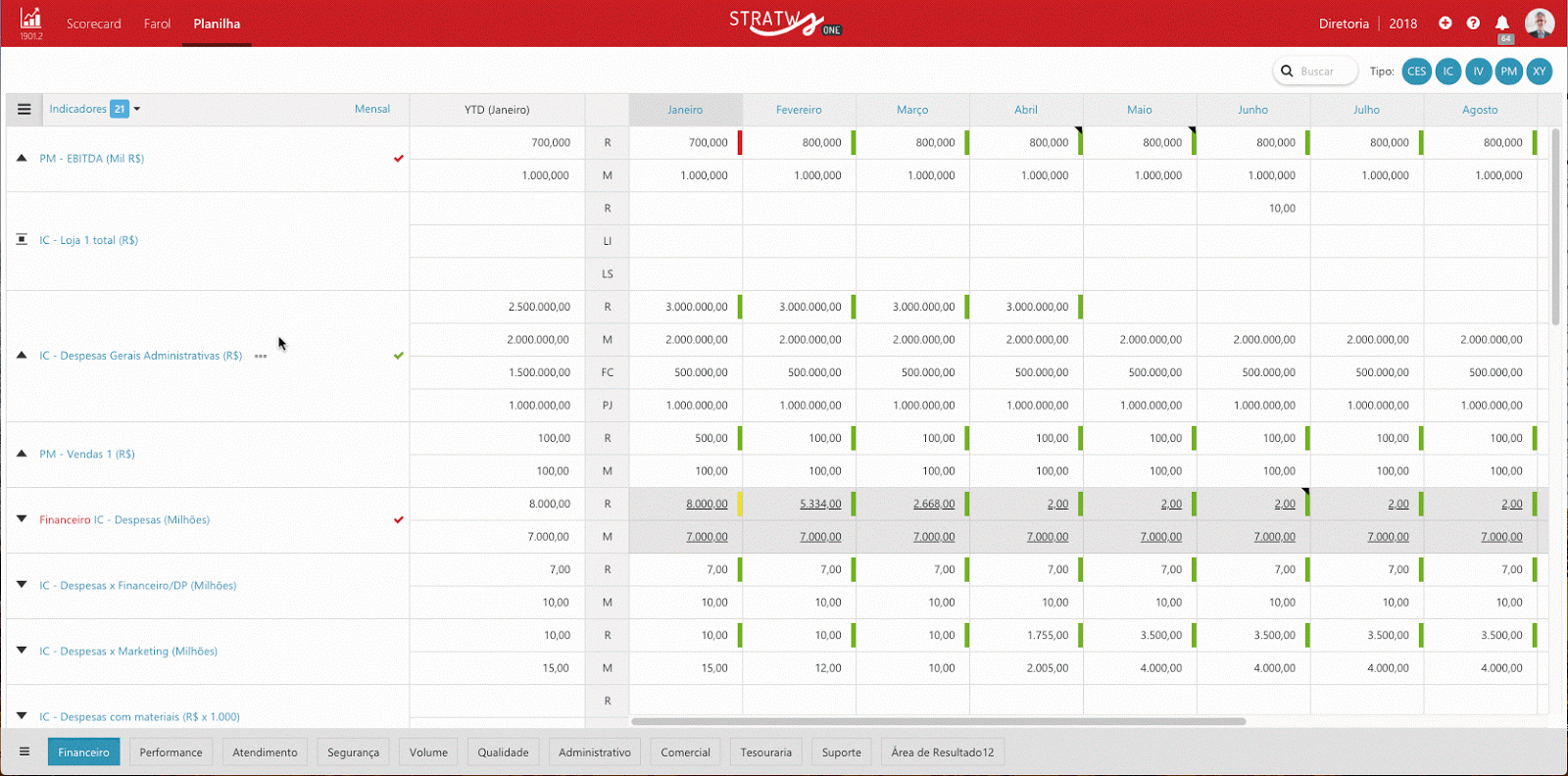Switch to the Scorecard tab
This screenshot has width=1568, height=776.
pos(94,24)
